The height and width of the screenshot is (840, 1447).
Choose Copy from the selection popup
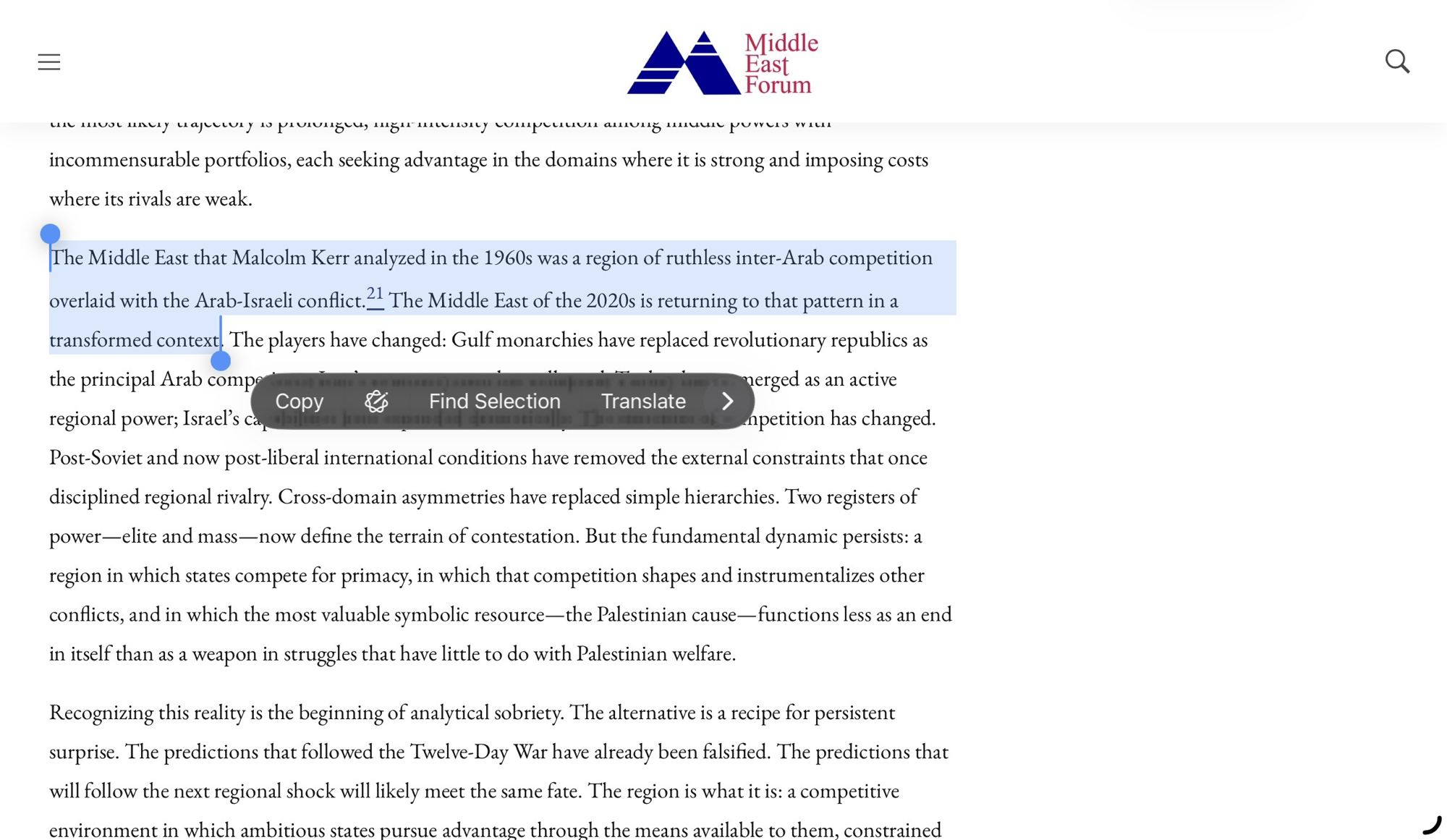pos(299,402)
